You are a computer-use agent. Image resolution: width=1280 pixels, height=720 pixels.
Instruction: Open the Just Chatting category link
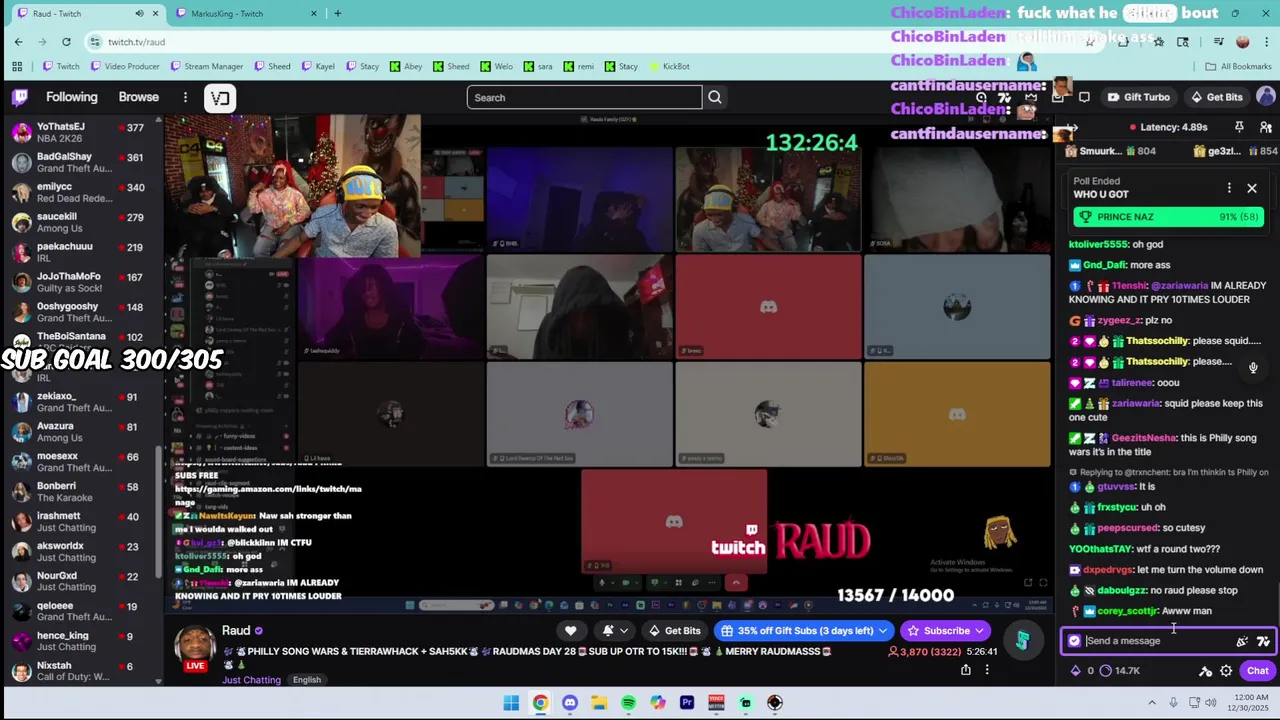[x=251, y=680]
